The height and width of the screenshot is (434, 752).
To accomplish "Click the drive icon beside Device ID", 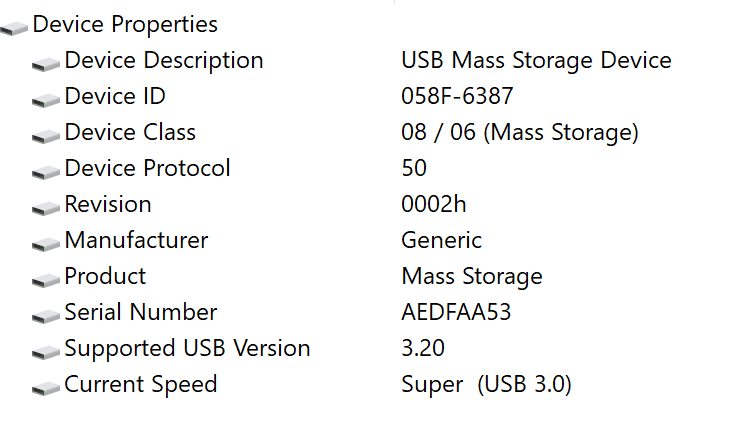I will click(46, 99).
